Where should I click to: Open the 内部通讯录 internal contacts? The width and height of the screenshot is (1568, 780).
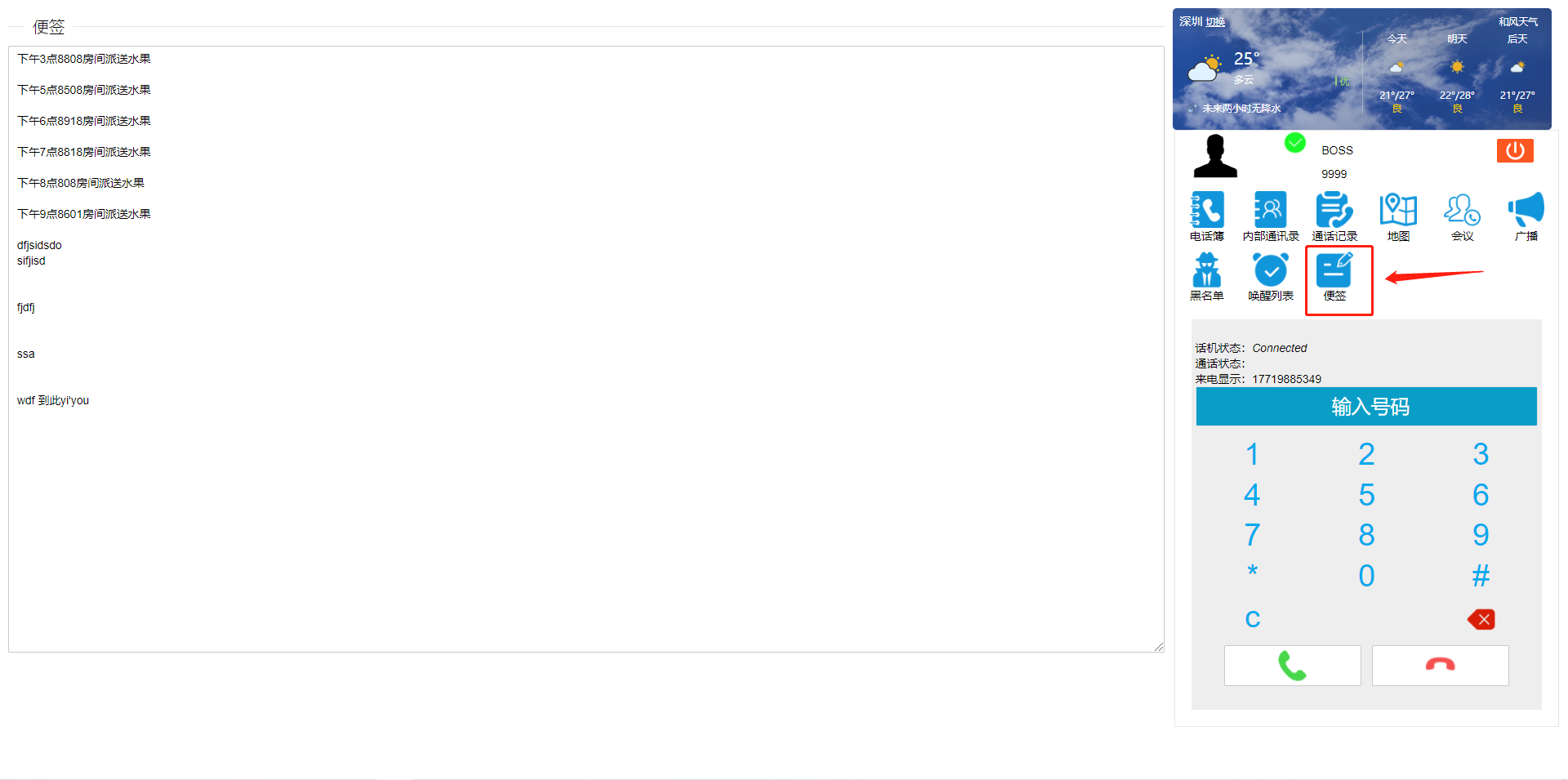[1270, 216]
